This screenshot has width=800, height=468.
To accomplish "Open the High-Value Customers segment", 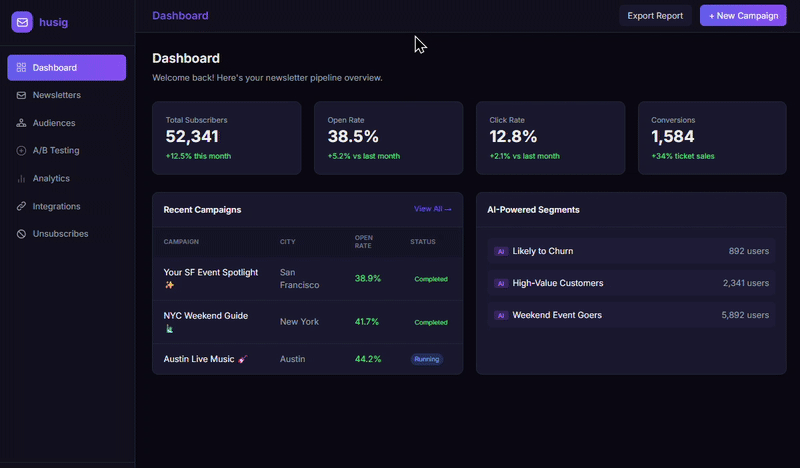I will [x=557, y=283].
